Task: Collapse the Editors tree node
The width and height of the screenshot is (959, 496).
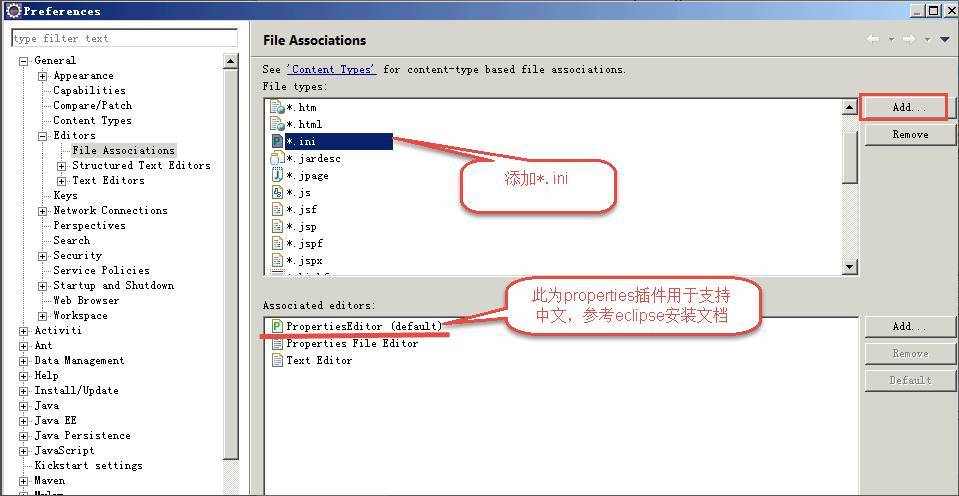Action: [x=43, y=136]
